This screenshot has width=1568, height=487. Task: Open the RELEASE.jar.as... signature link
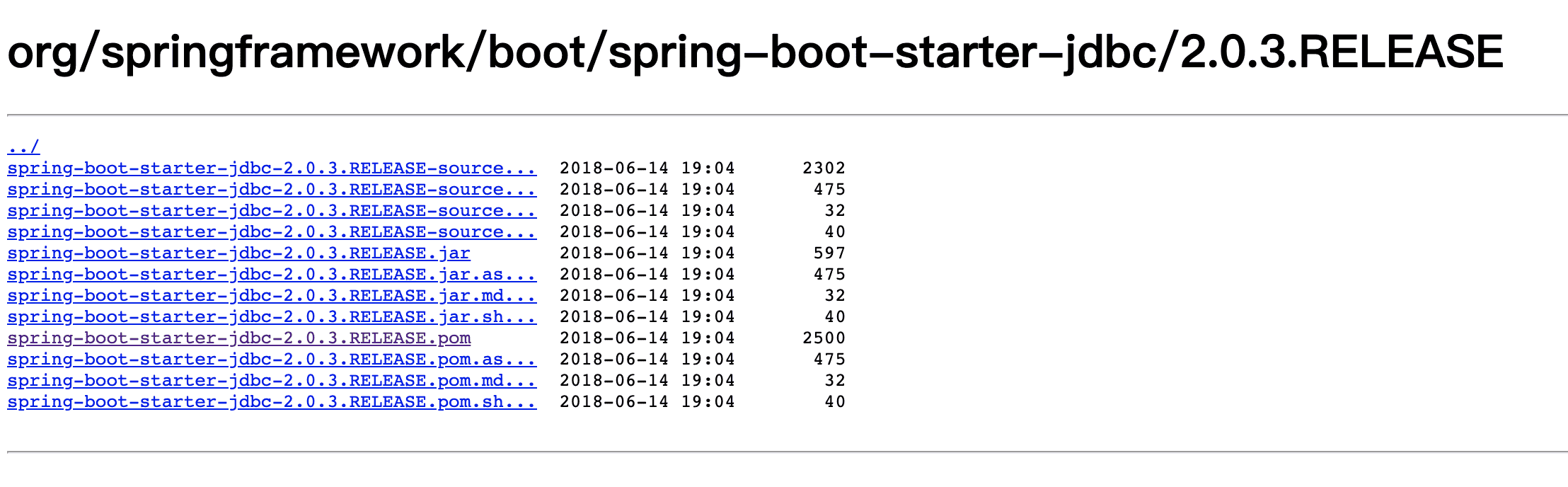pyautogui.click(x=271, y=275)
